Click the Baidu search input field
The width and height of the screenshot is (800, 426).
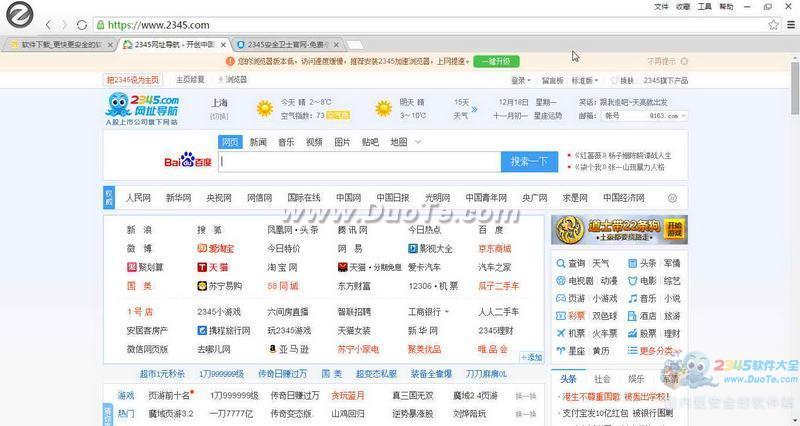(x=360, y=161)
